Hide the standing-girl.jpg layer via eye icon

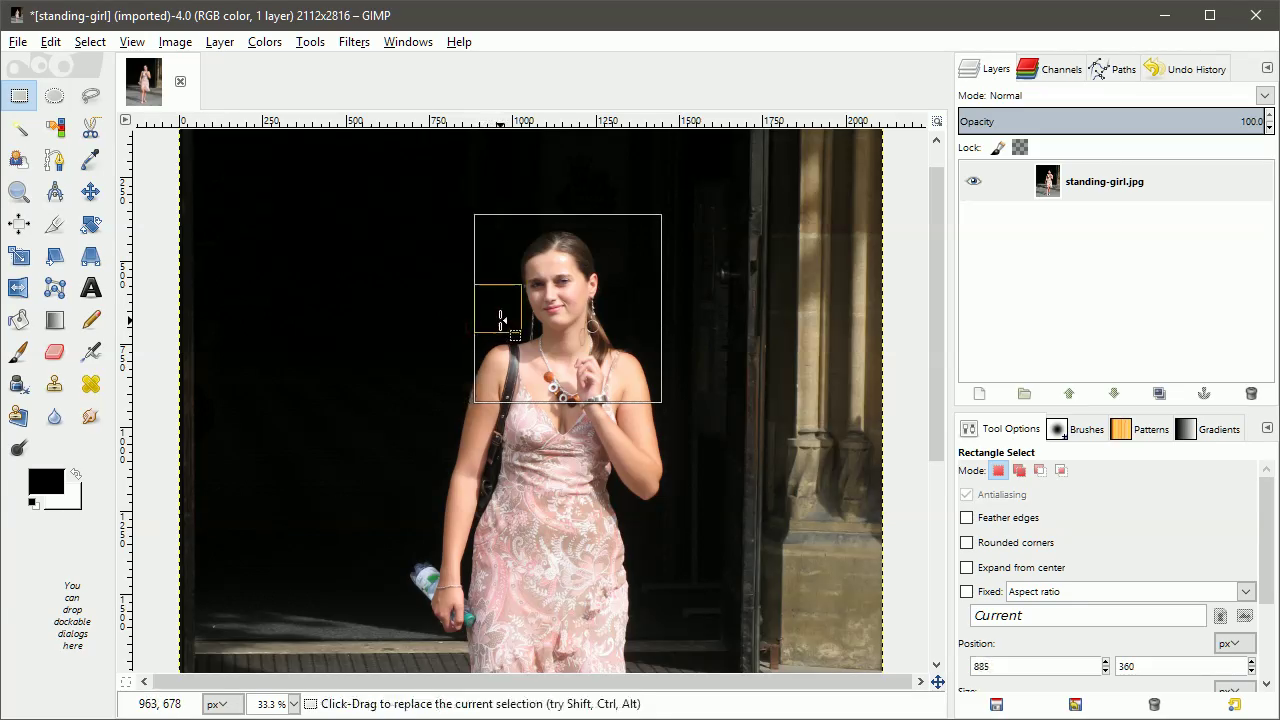tap(973, 182)
